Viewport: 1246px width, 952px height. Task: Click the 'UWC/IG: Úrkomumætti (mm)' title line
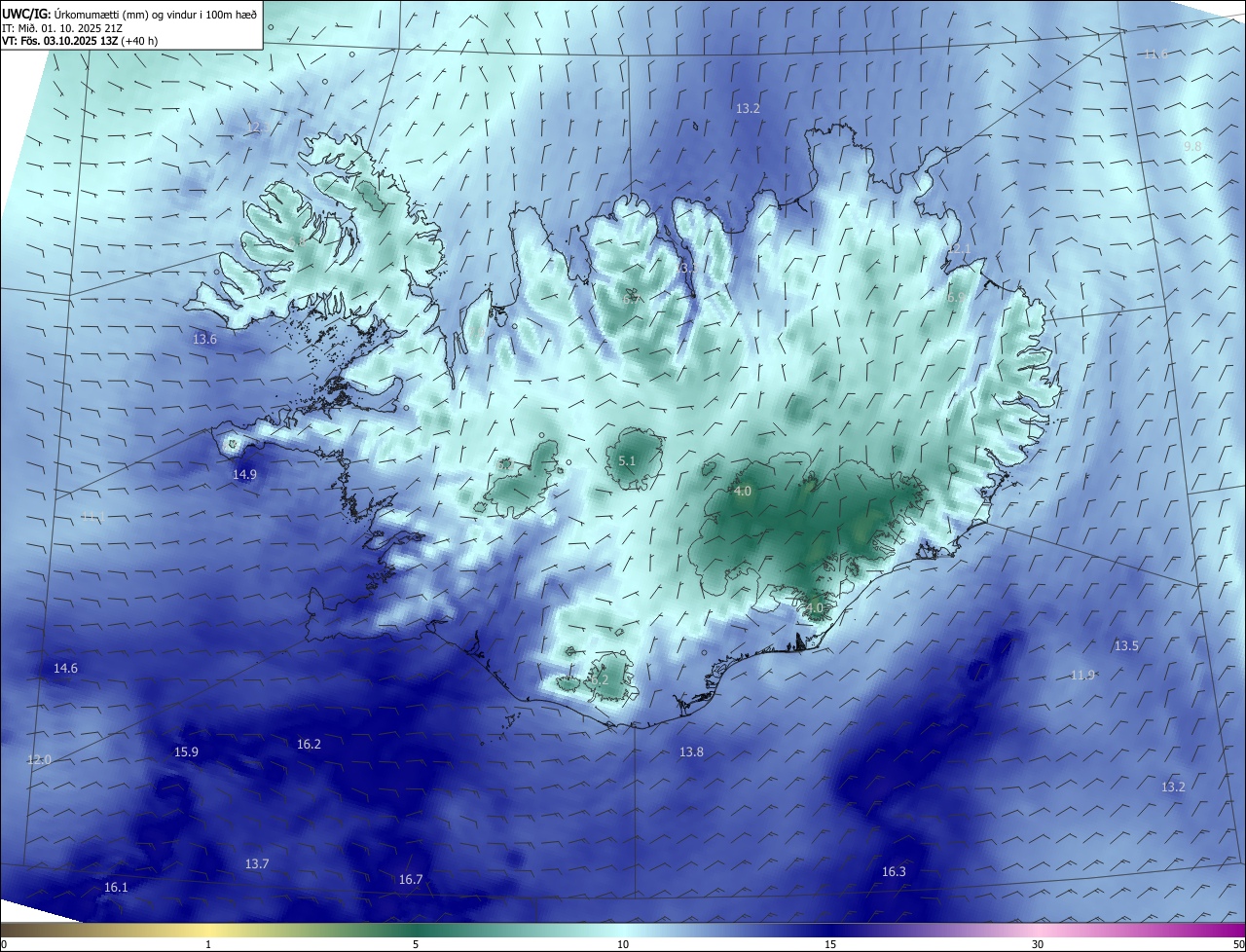click(129, 13)
